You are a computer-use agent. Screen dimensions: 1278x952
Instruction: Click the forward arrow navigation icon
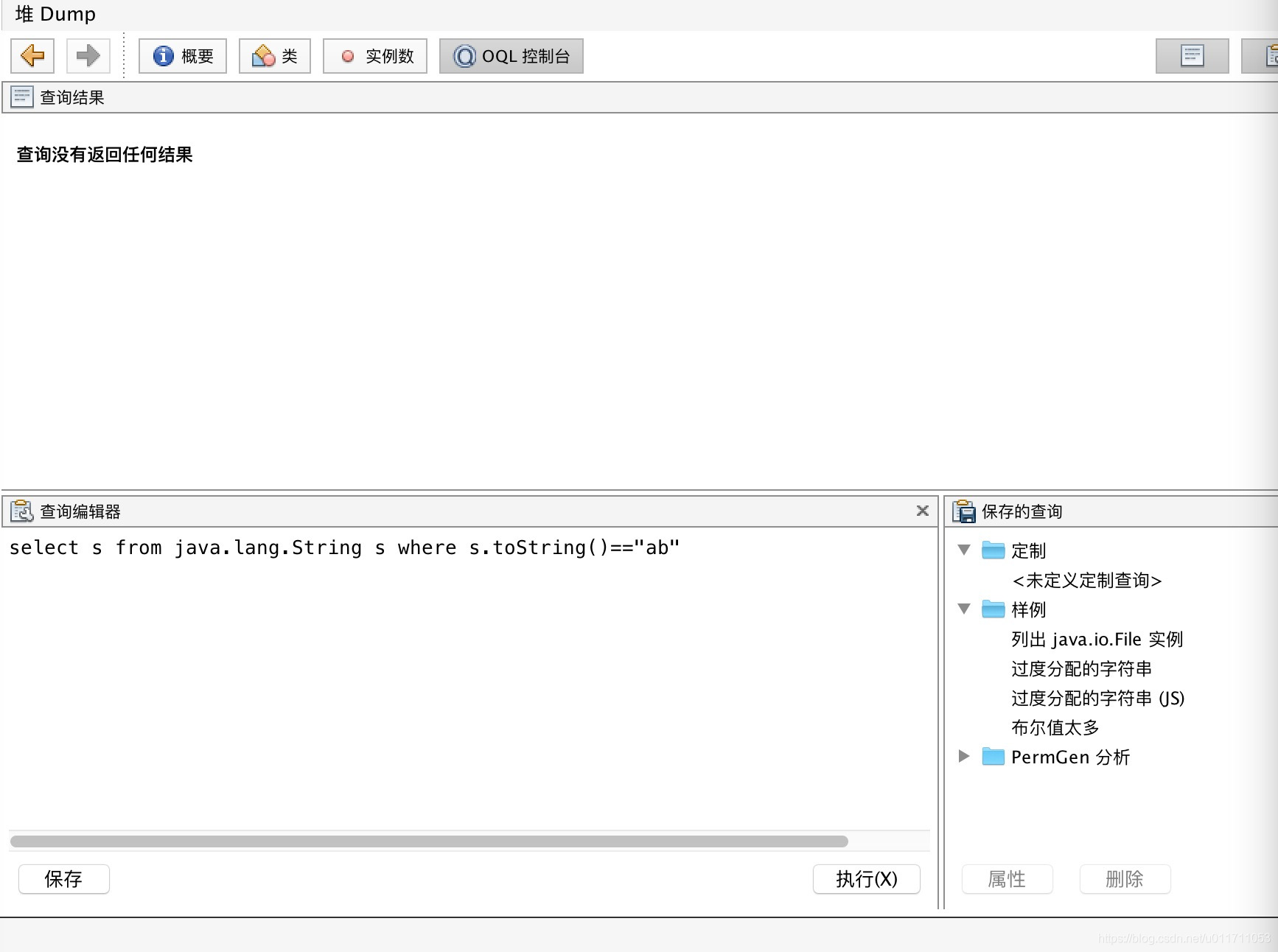pos(88,56)
